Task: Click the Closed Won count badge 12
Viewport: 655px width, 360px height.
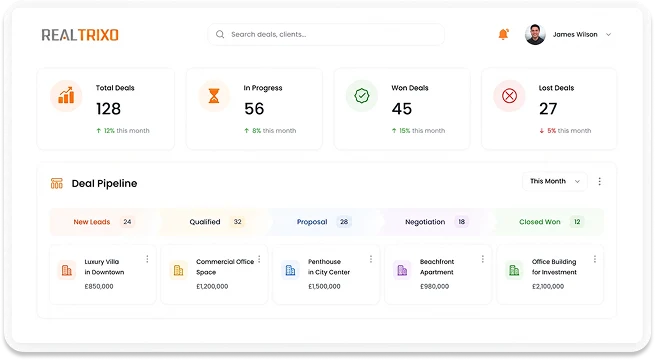Action: [x=577, y=222]
